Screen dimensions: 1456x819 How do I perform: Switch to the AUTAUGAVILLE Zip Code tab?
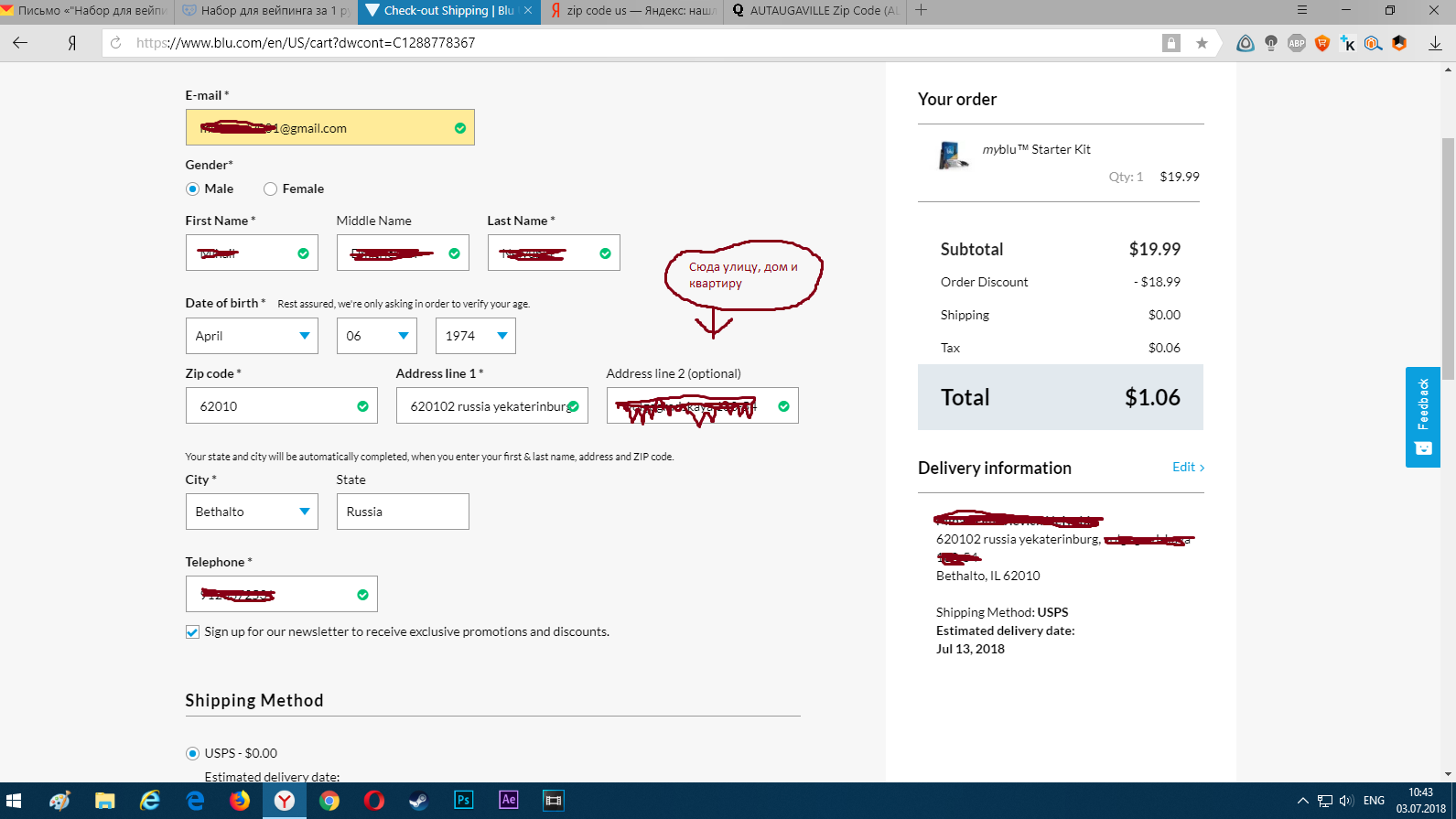tap(815, 11)
